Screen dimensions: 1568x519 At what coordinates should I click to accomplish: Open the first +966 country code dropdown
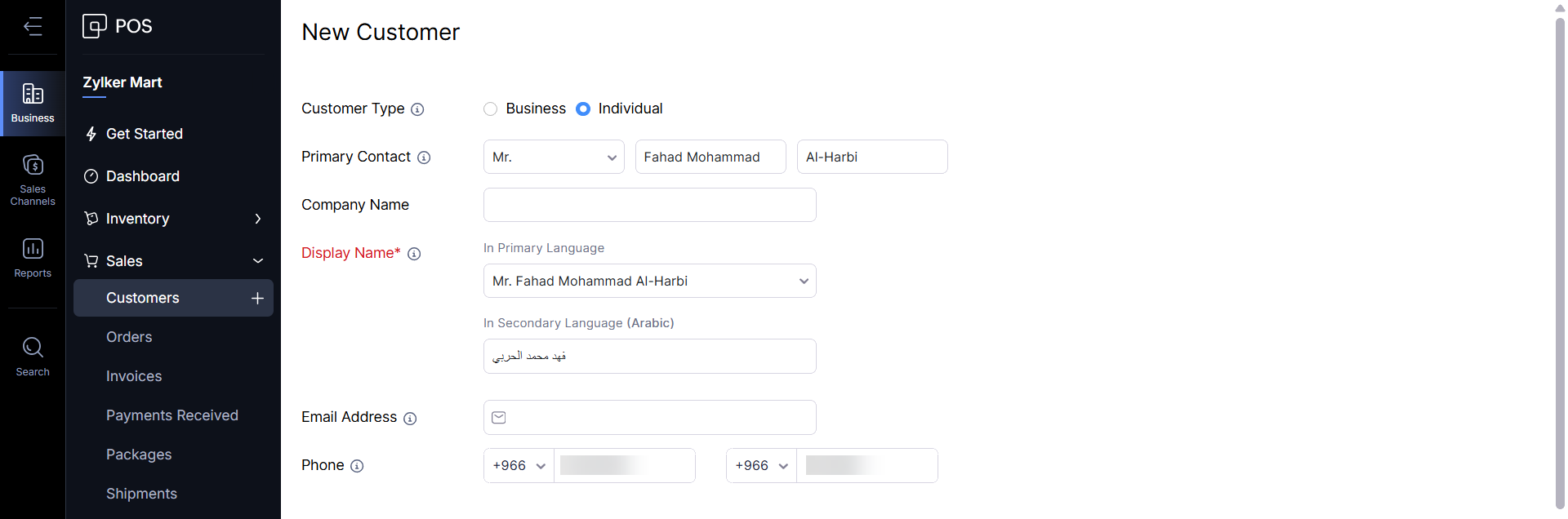pyautogui.click(x=519, y=466)
